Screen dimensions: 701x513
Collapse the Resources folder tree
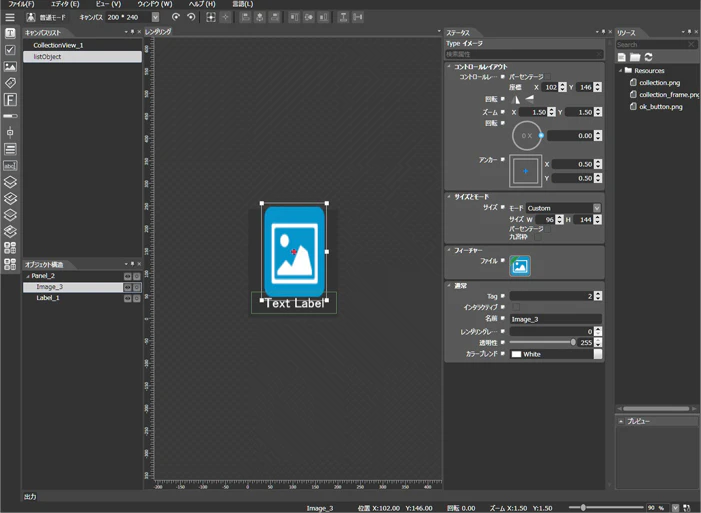(621, 71)
